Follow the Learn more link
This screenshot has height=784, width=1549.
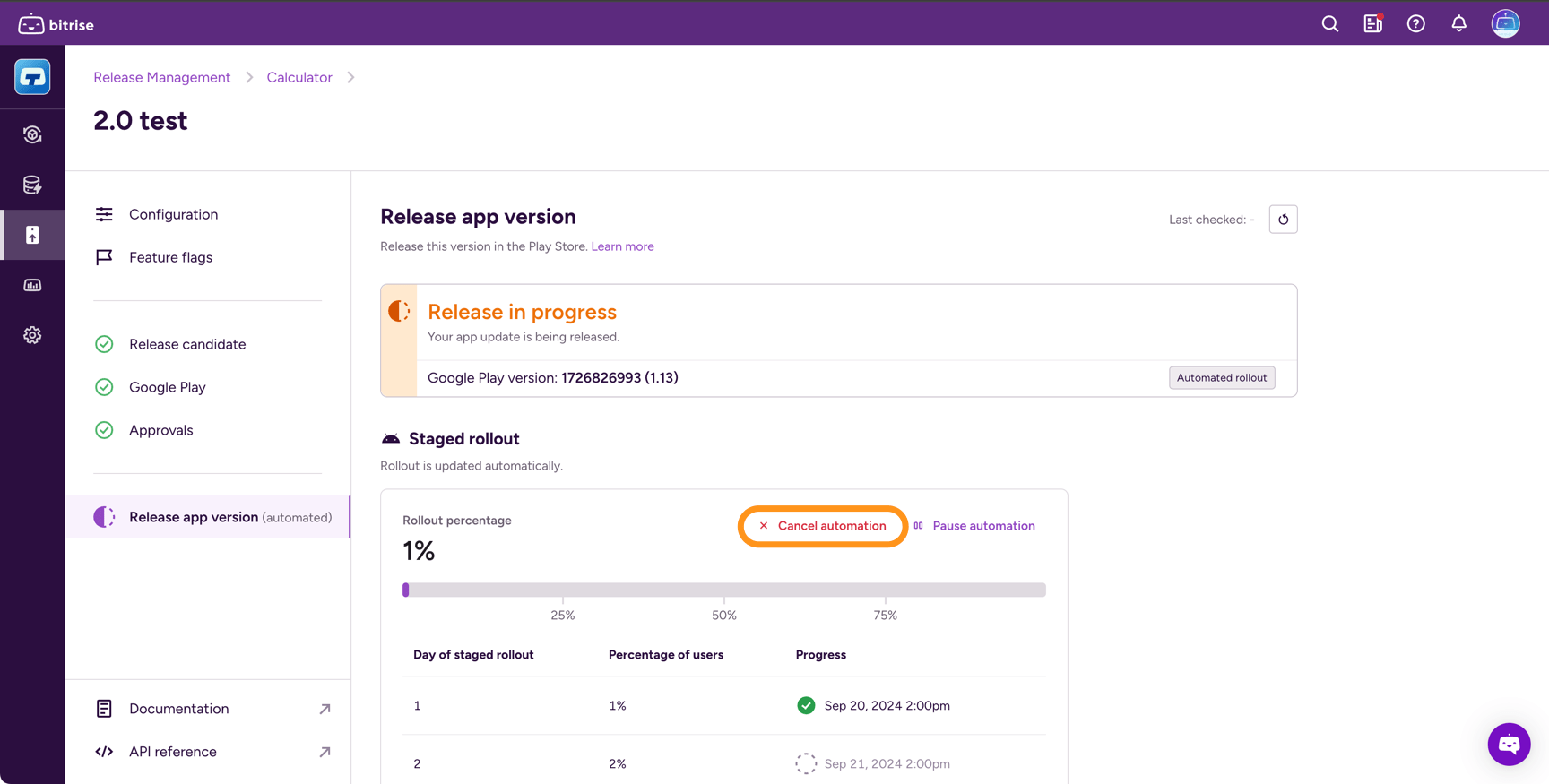tap(622, 246)
